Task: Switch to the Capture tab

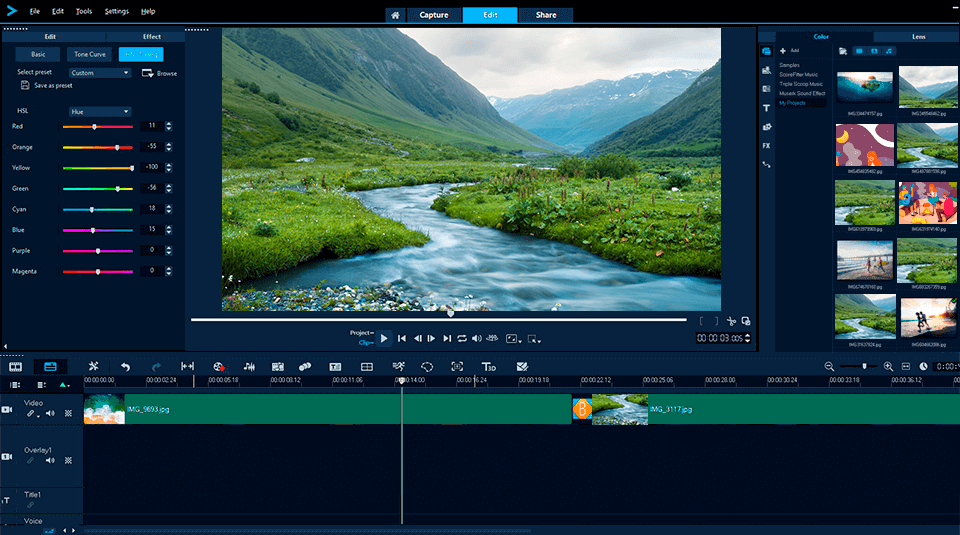Action: pos(433,15)
